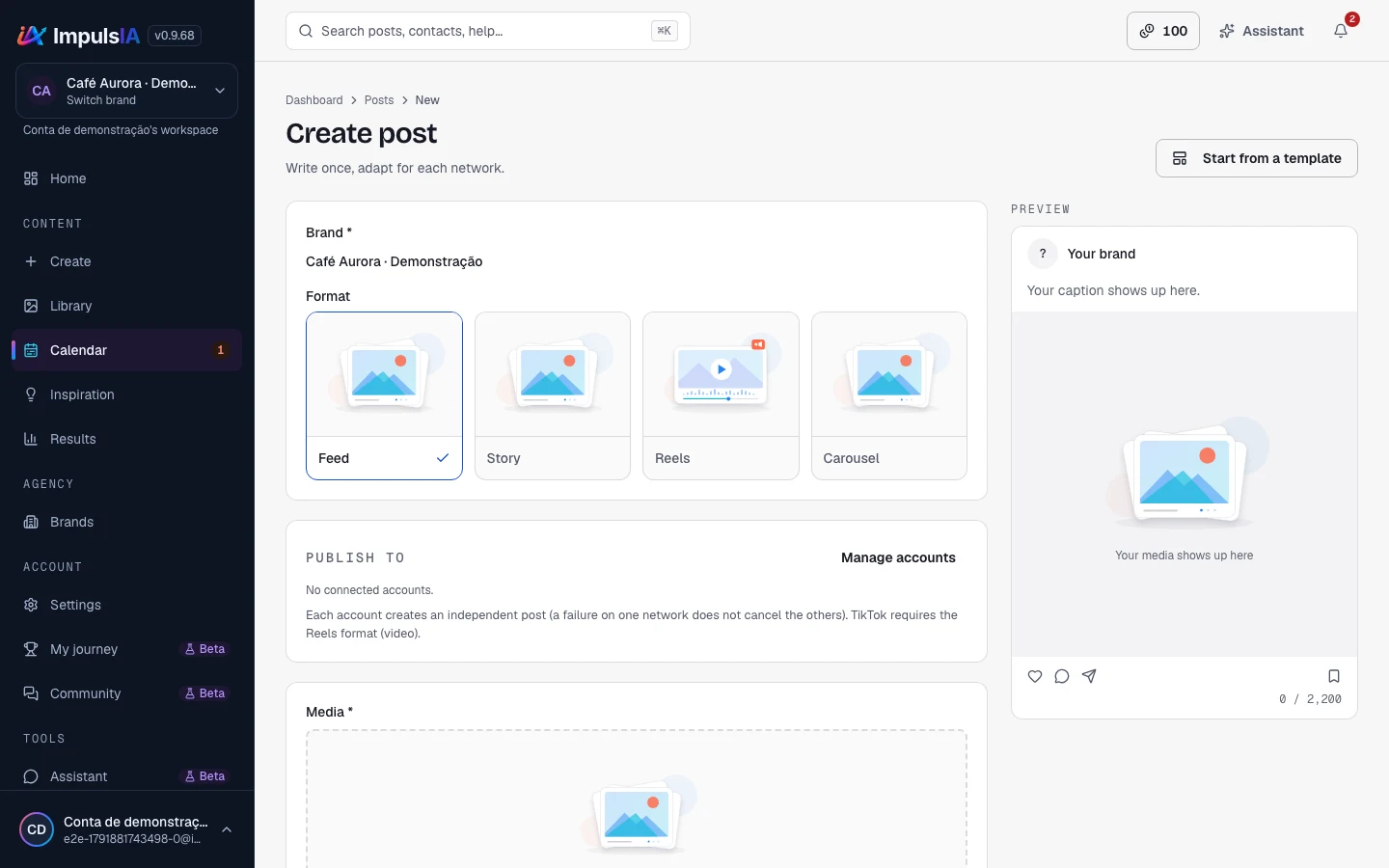The height and width of the screenshot is (868, 1389).
Task: Click Start from a template
Action: pos(1257,158)
